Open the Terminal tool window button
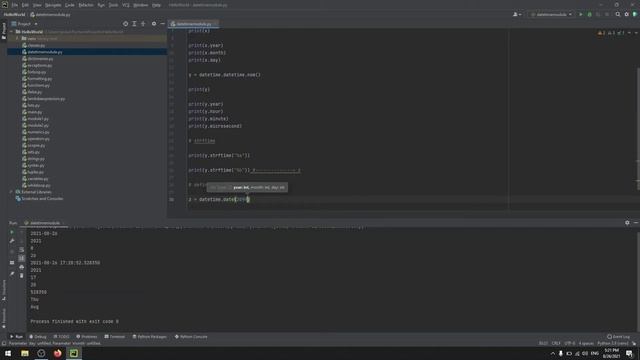Image resolution: width=640 pixels, height=360 pixels. point(115,337)
